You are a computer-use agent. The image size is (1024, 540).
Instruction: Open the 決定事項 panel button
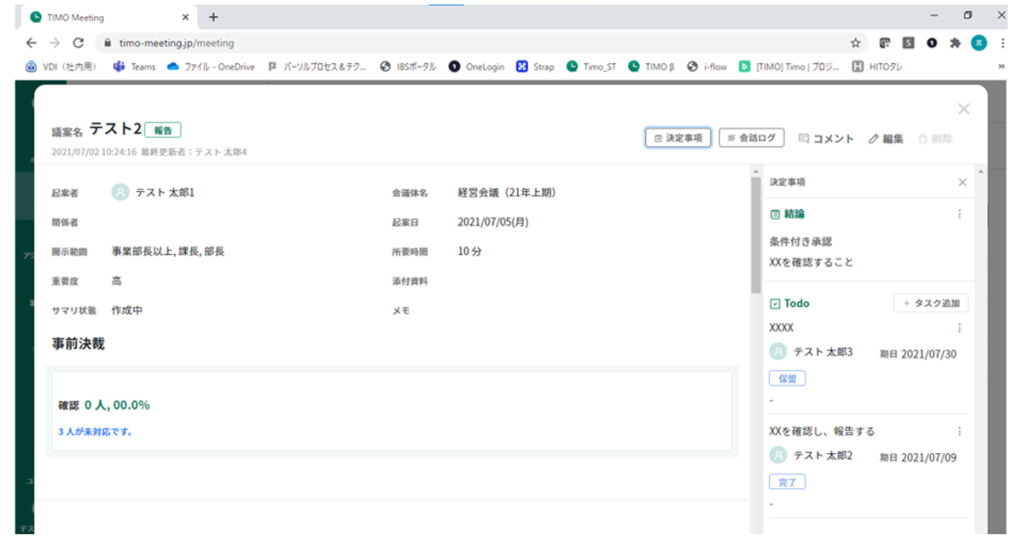(678, 138)
